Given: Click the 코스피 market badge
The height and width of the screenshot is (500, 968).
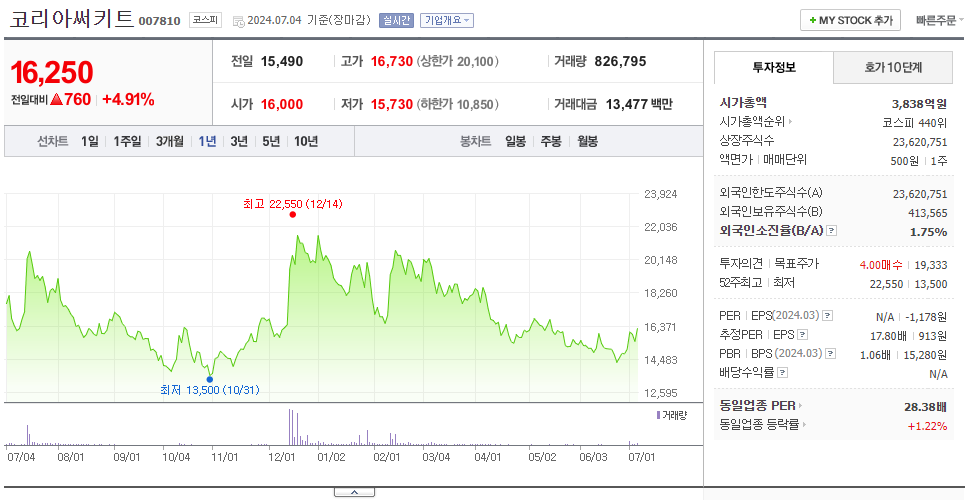Looking at the screenshot, I should (205, 20).
